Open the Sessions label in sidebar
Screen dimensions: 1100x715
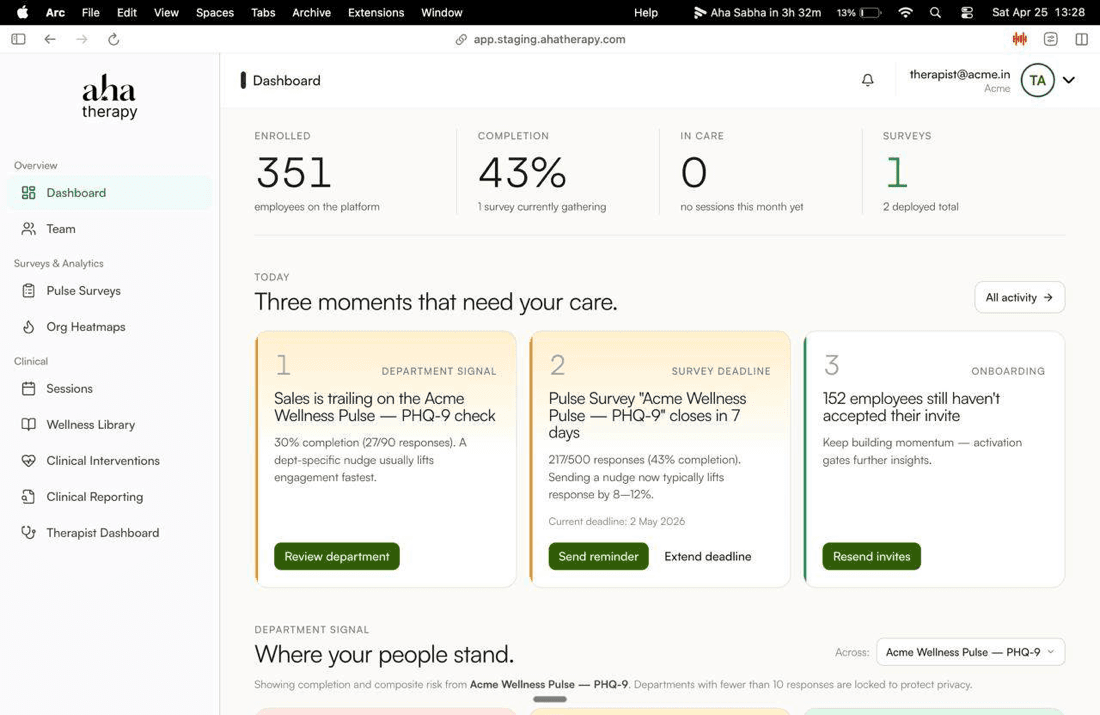(69, 389)
